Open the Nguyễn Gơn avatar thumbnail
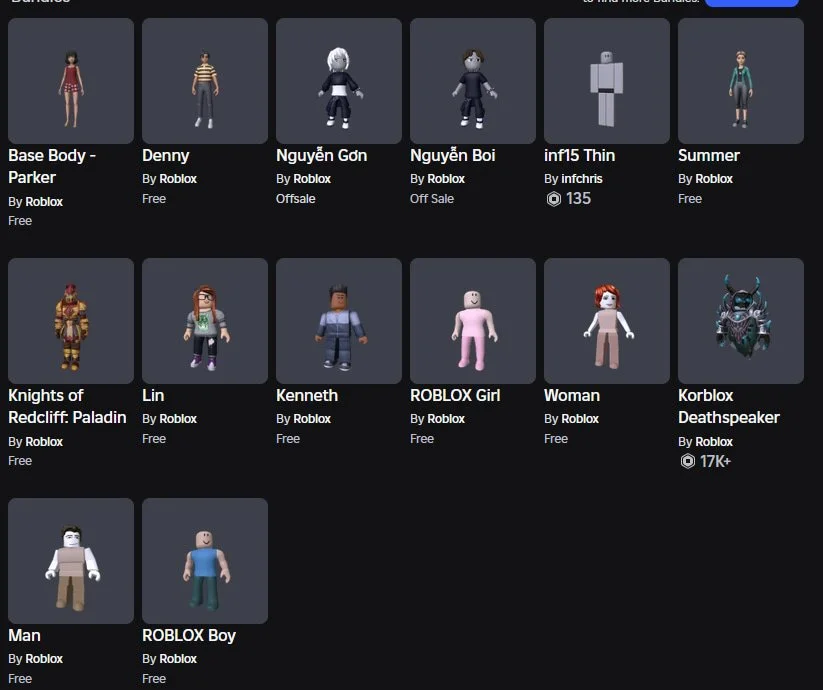823x690 pixels. tap(339, 81)
